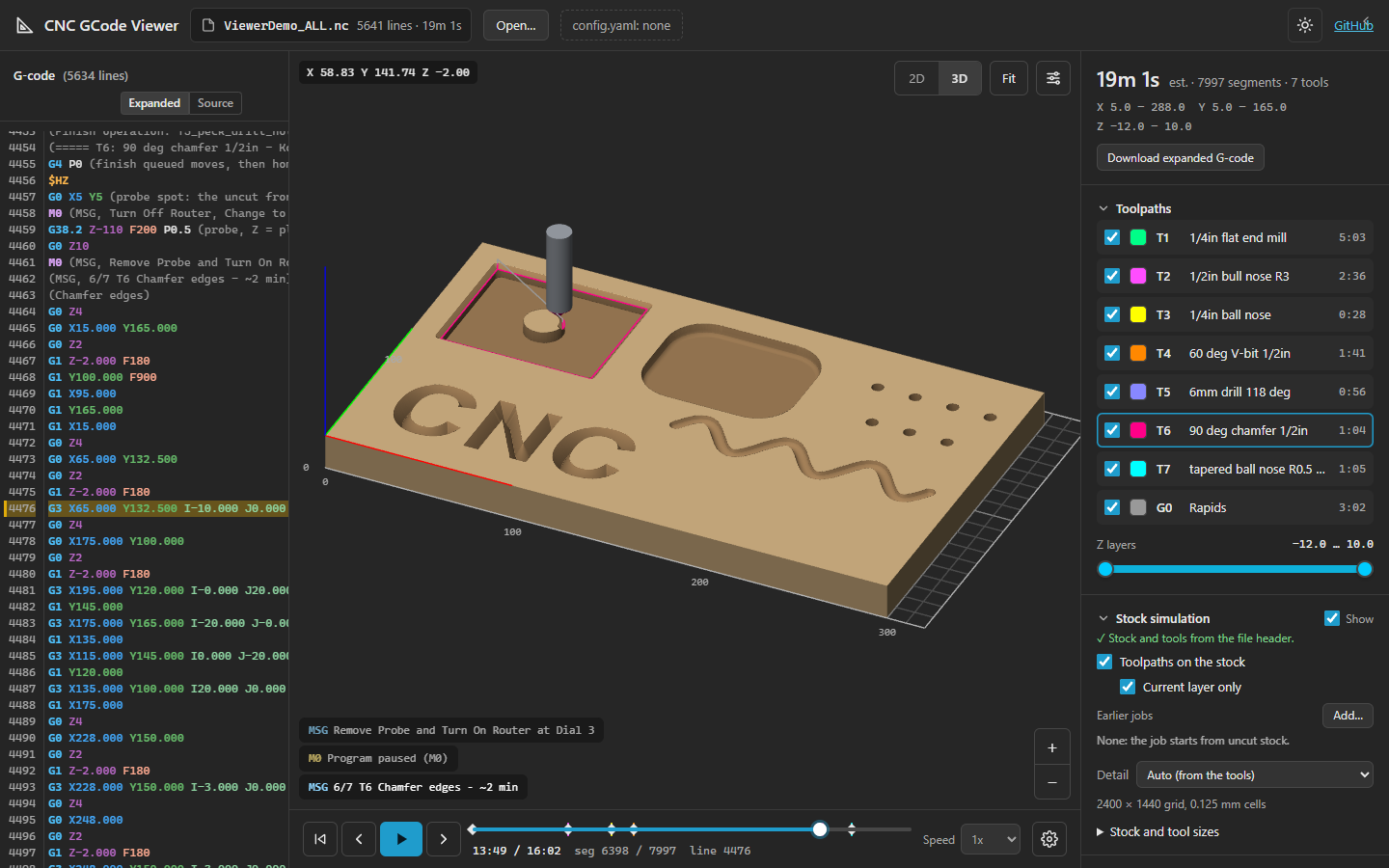
Task: Uncheck T1 1/4in flat end mill toolpath
Action: click(x=1112, y=237)
